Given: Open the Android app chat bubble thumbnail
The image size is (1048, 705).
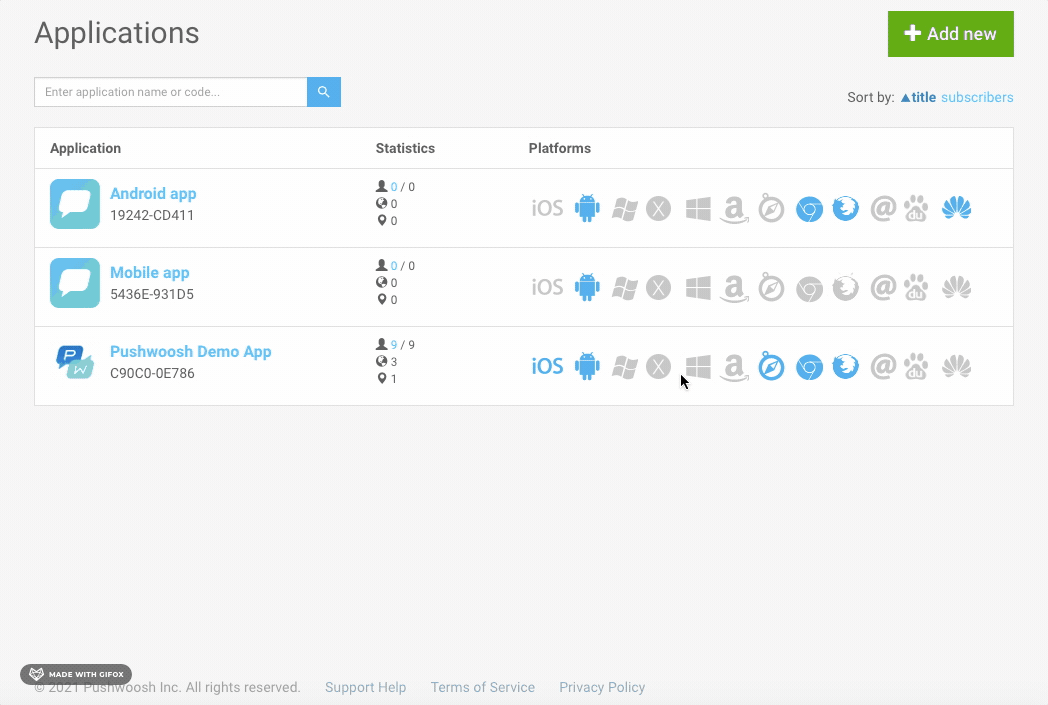Looking at the screenshot, I should click(75, 204).
